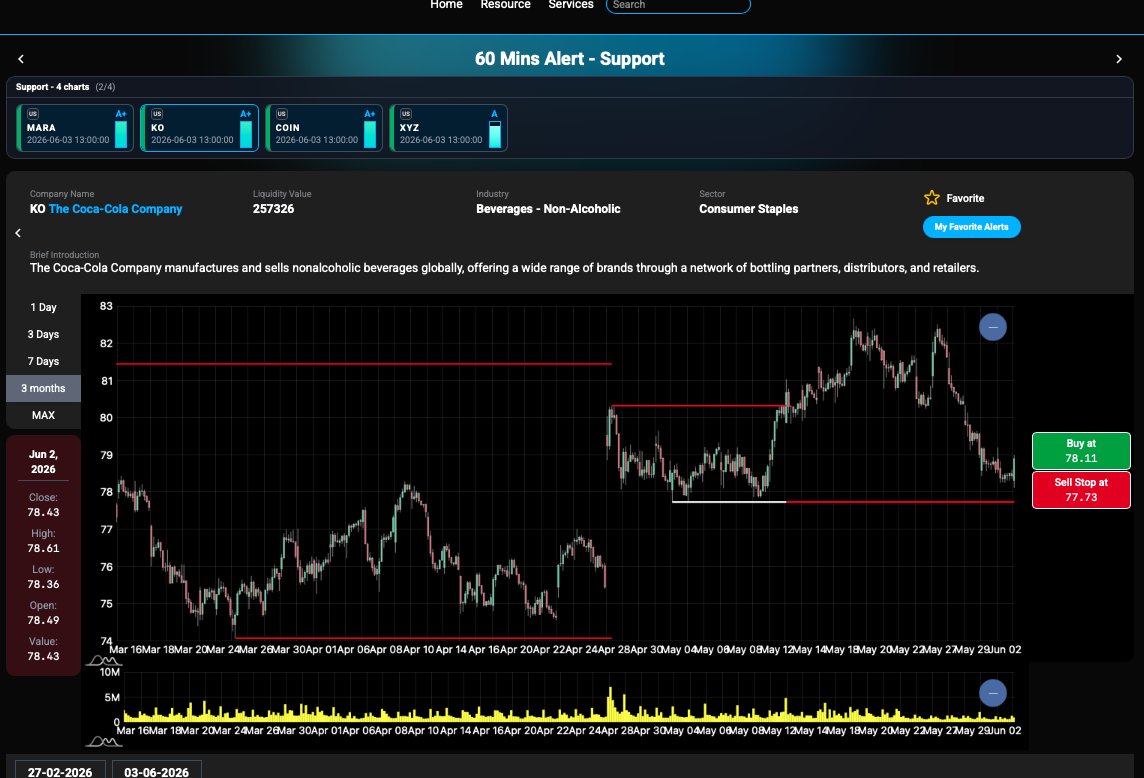Click the Open value 78.49
Image resolution: width=1144 pixels, height=778 pixels.
click(43, 620)
